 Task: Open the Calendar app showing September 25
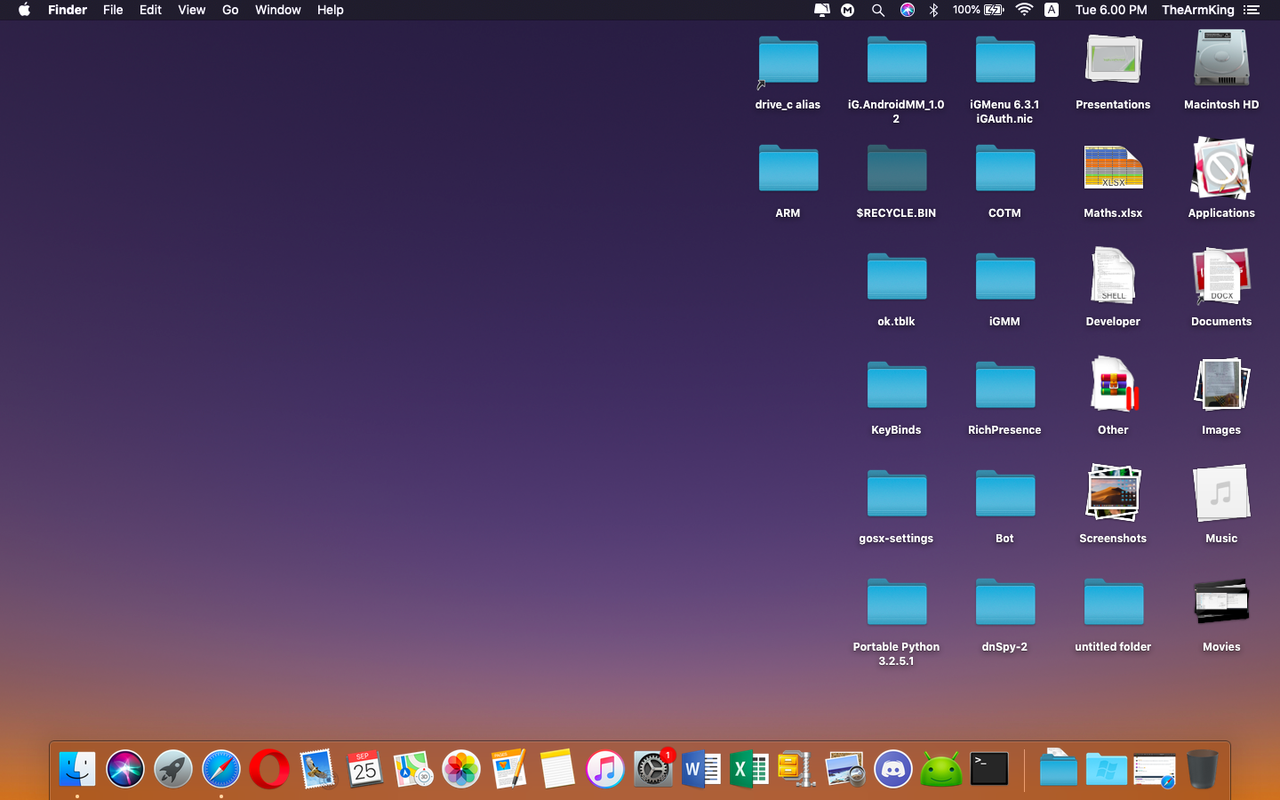point(365,769)
